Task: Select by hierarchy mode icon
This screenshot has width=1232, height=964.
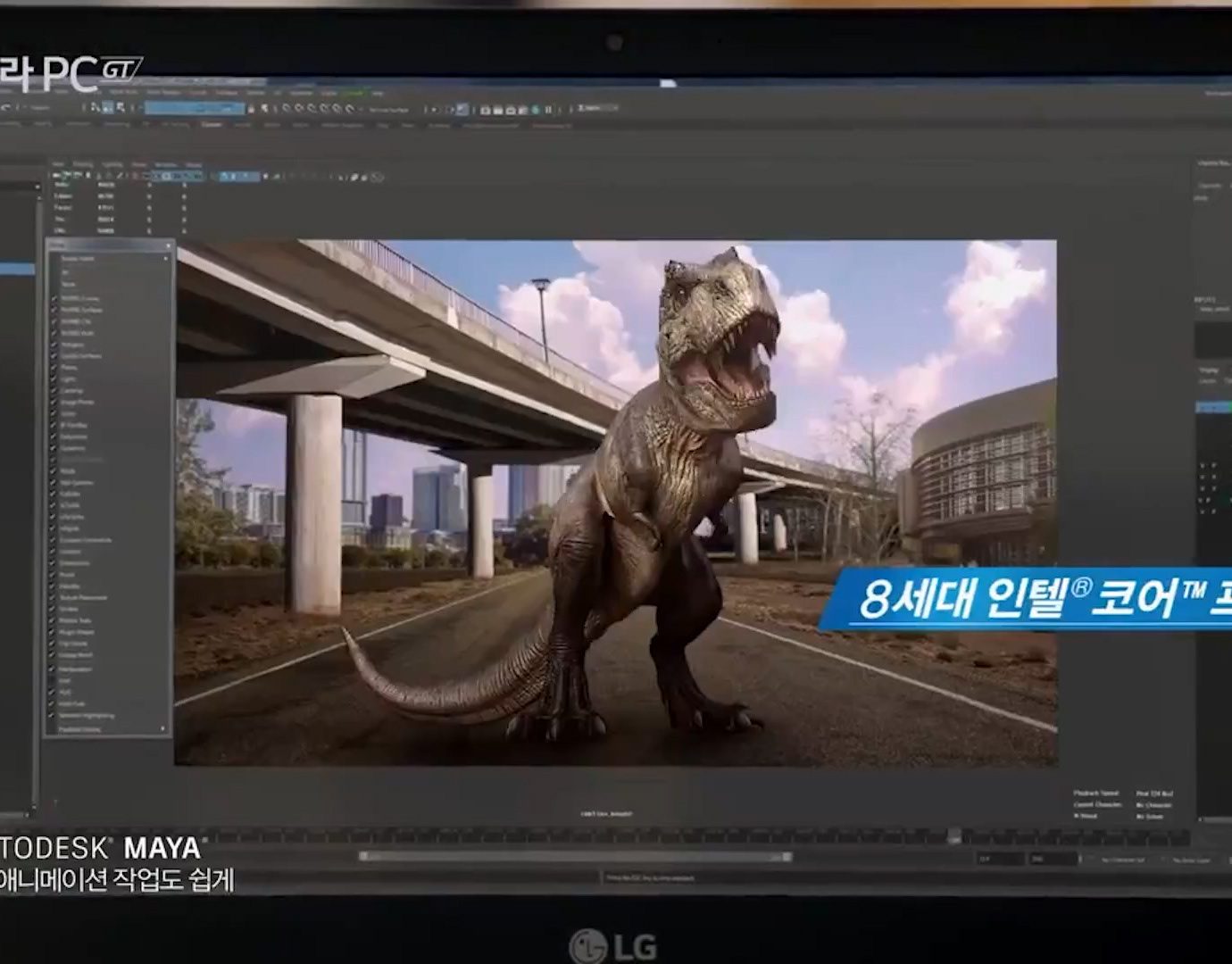Action: [x=94, y=108]
